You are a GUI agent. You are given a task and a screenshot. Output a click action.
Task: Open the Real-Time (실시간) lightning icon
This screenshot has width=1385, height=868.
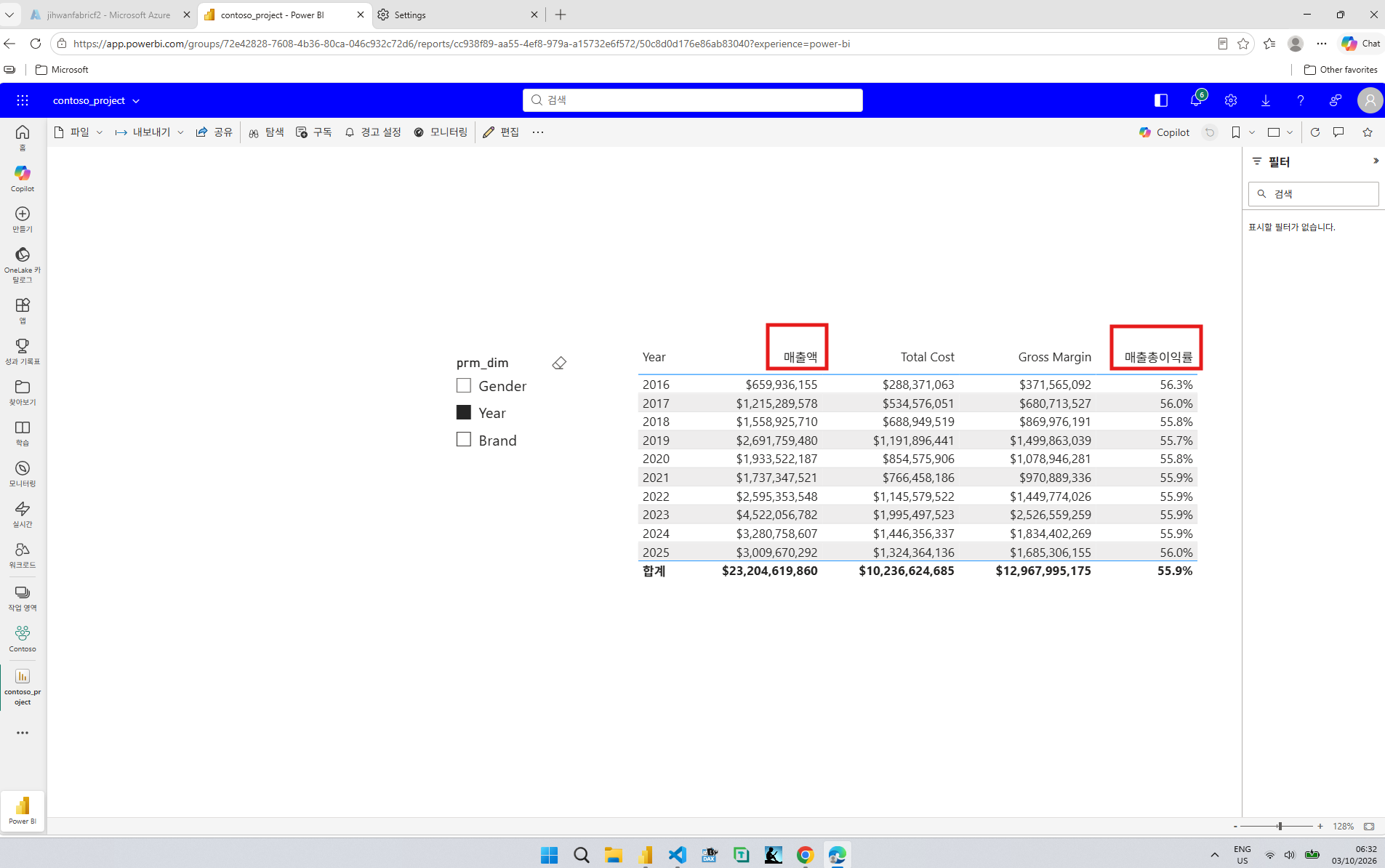coord(23,514)
